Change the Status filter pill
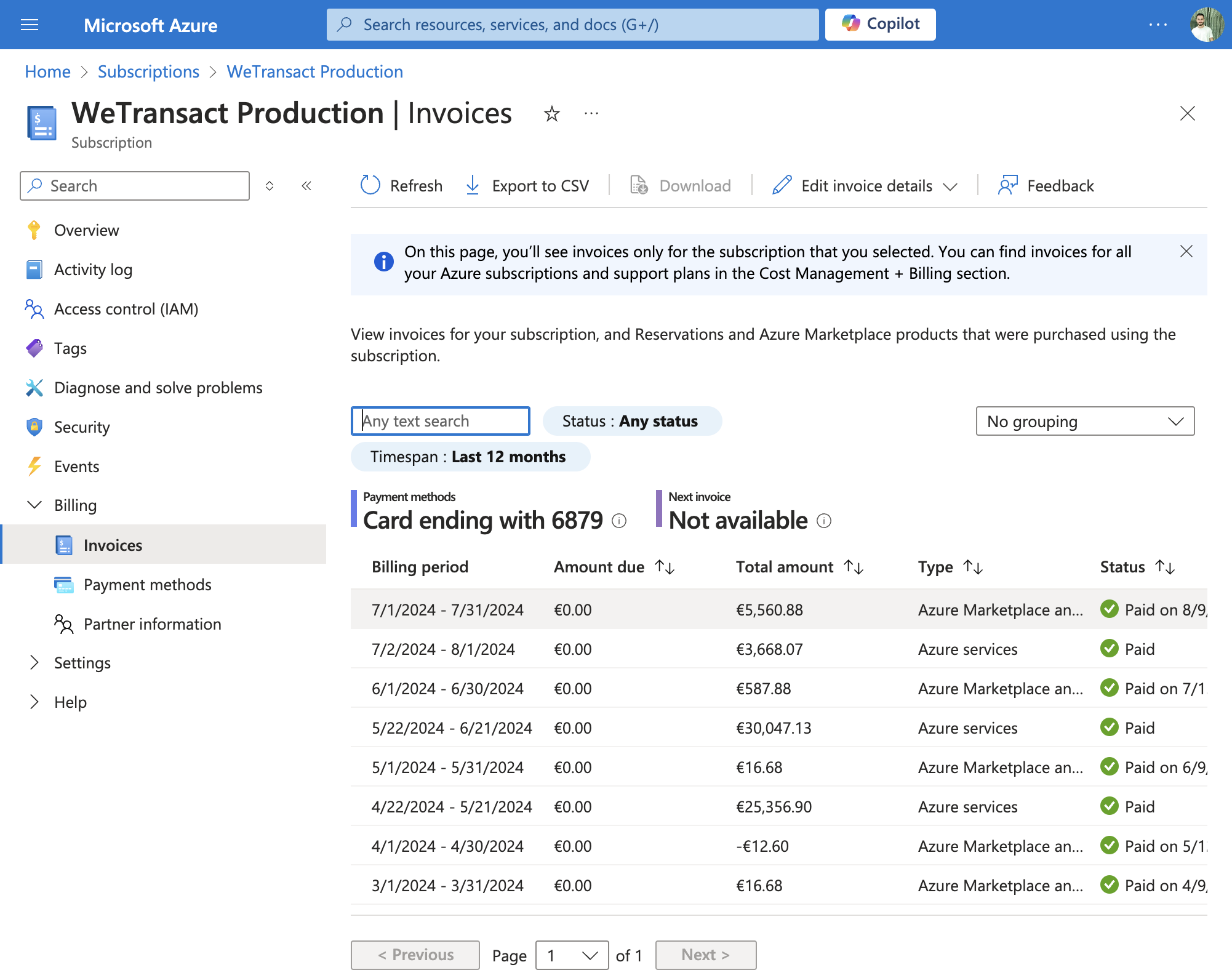This screenshot has height=970, width=1232. pyautogui.click(x=632, y=421)
